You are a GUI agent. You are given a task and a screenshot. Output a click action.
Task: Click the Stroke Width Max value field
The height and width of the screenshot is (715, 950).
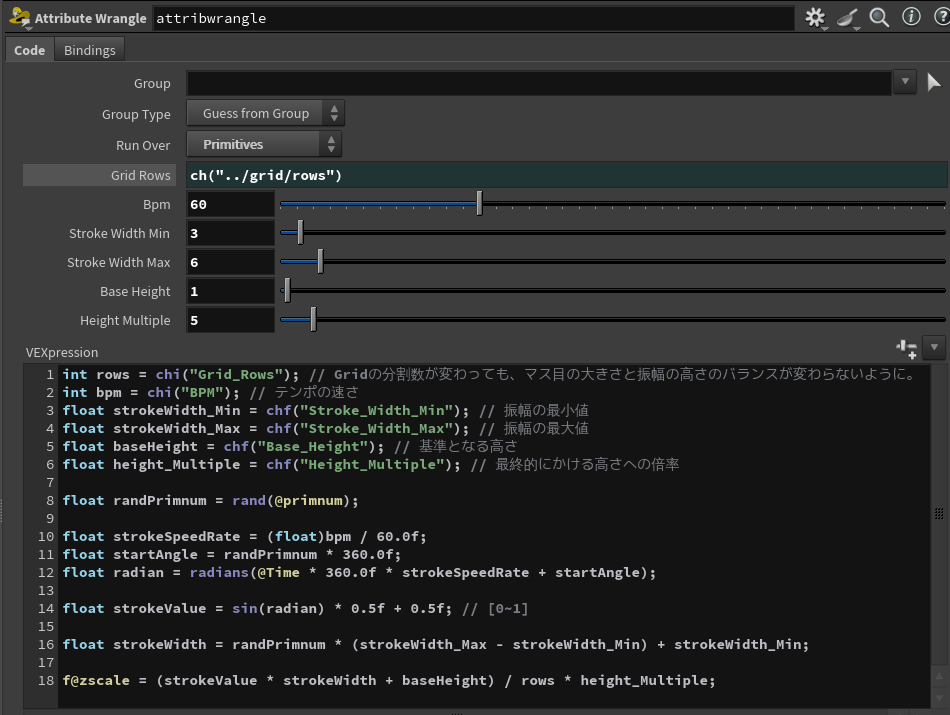pyautogui.click(x=230, y=262)
